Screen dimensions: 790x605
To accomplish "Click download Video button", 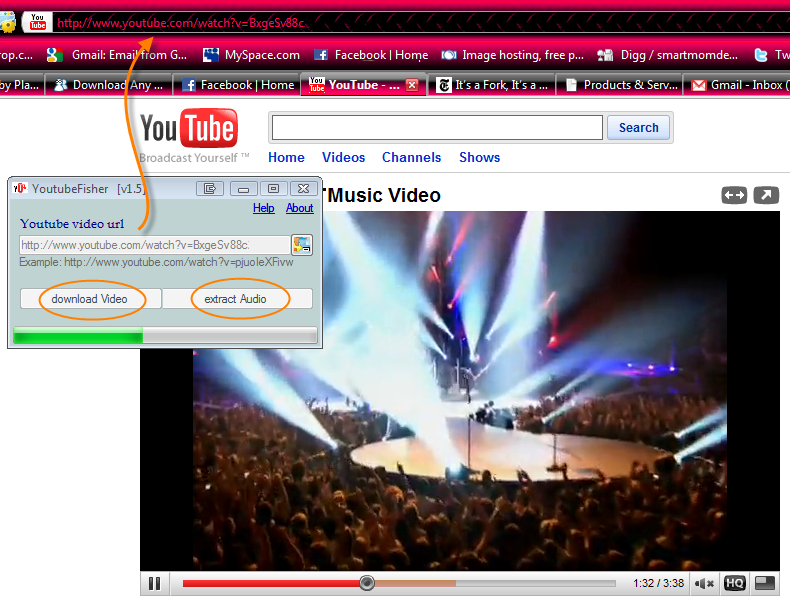I will tap(90, 299).
